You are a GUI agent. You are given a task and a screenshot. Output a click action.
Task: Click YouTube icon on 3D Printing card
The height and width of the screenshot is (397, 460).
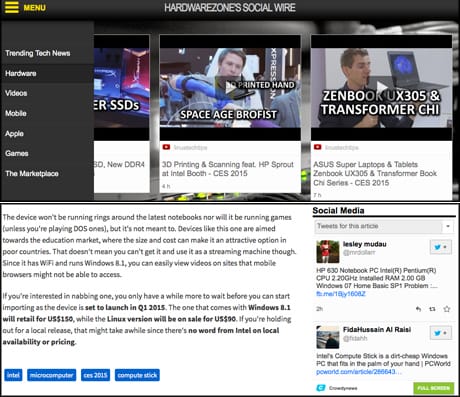(166, 147)
